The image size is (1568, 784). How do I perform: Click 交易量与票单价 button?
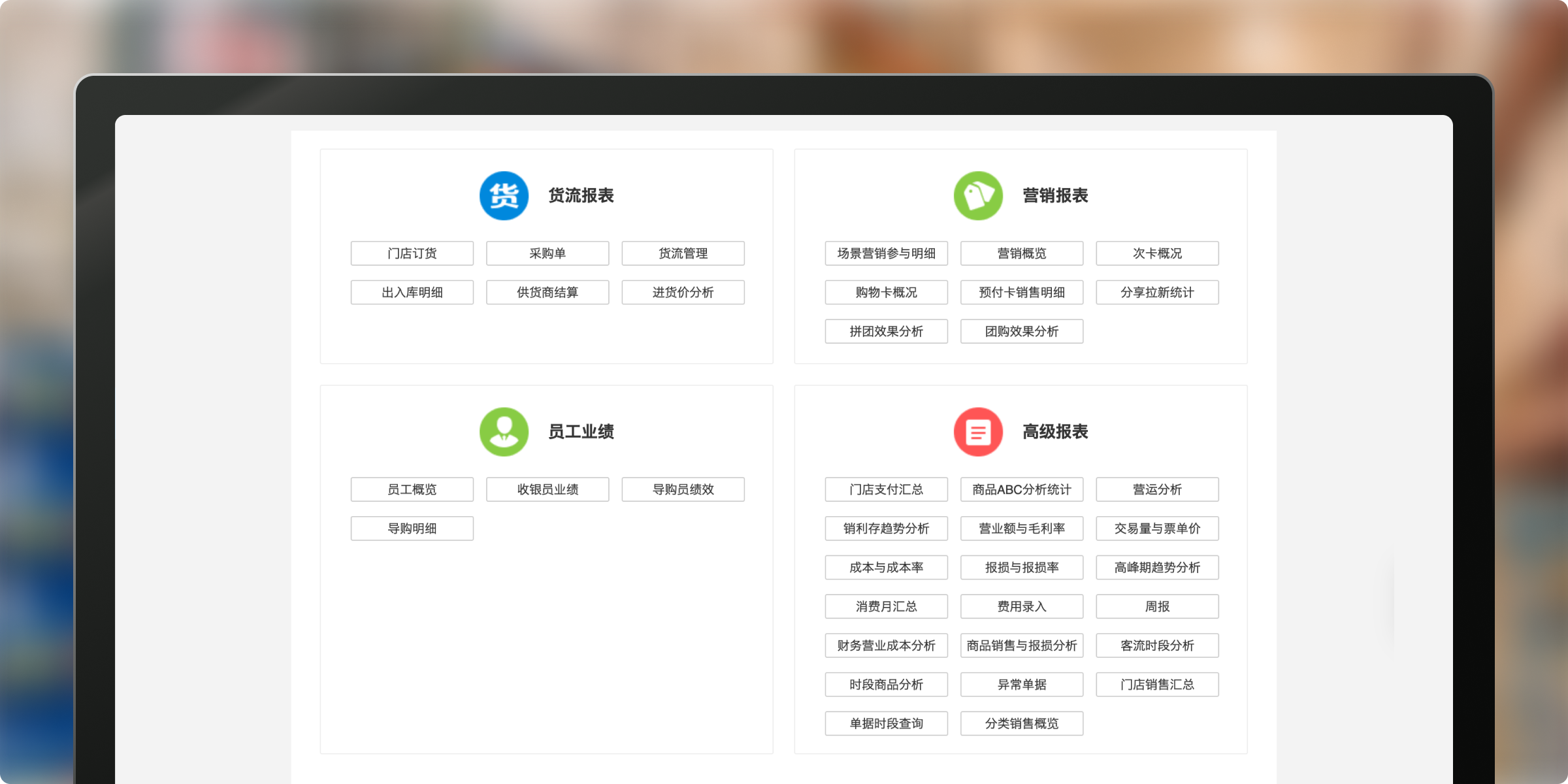tap(1158, 529)
